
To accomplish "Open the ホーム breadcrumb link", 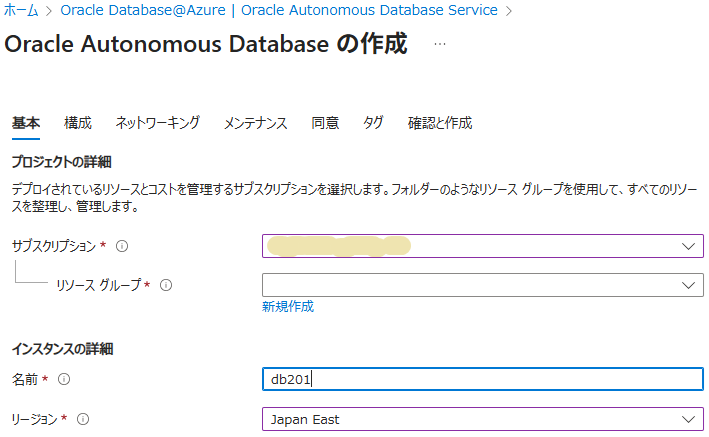I will pos(21,10).
